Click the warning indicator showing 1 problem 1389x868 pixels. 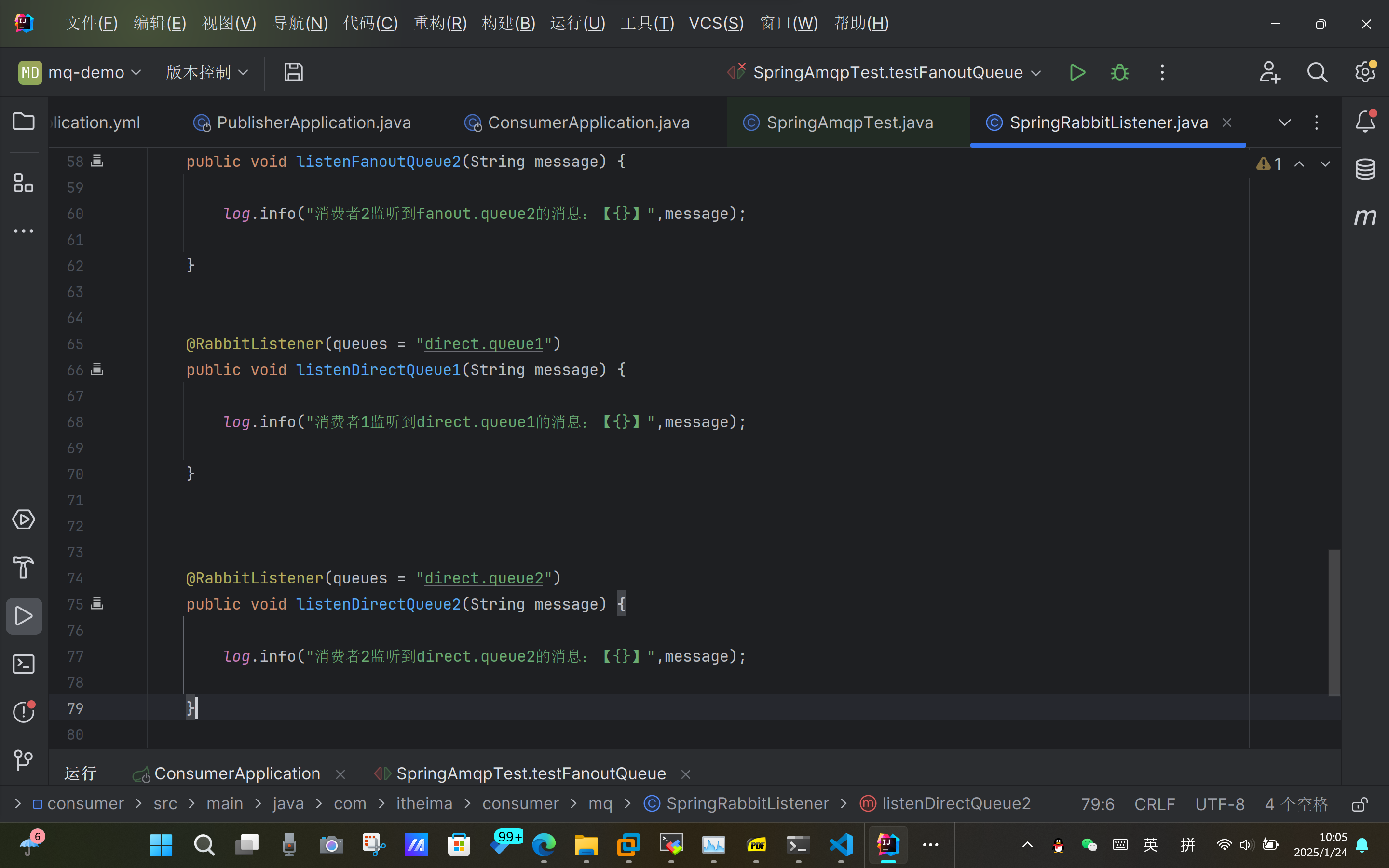point(1269,163)
